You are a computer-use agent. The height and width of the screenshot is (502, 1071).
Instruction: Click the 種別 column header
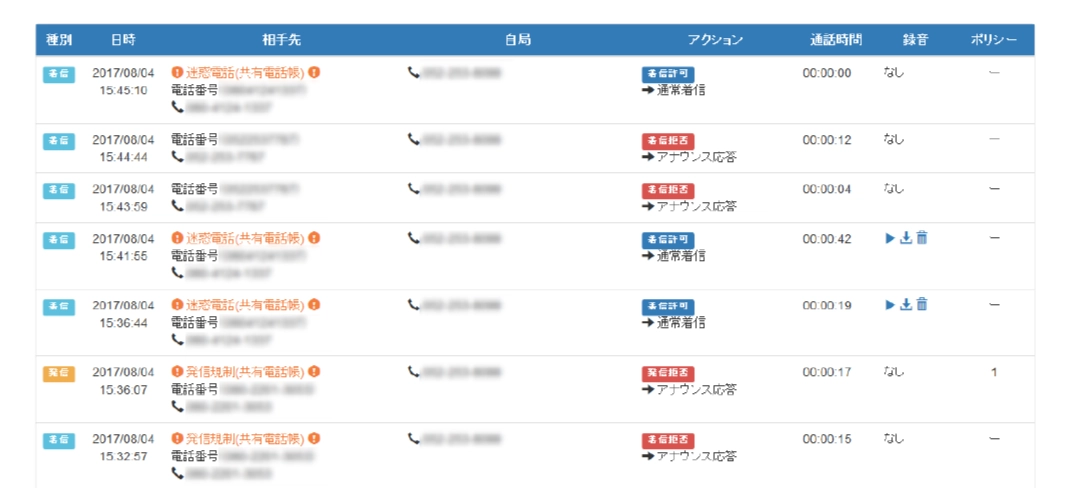click(x=59, y=40)
